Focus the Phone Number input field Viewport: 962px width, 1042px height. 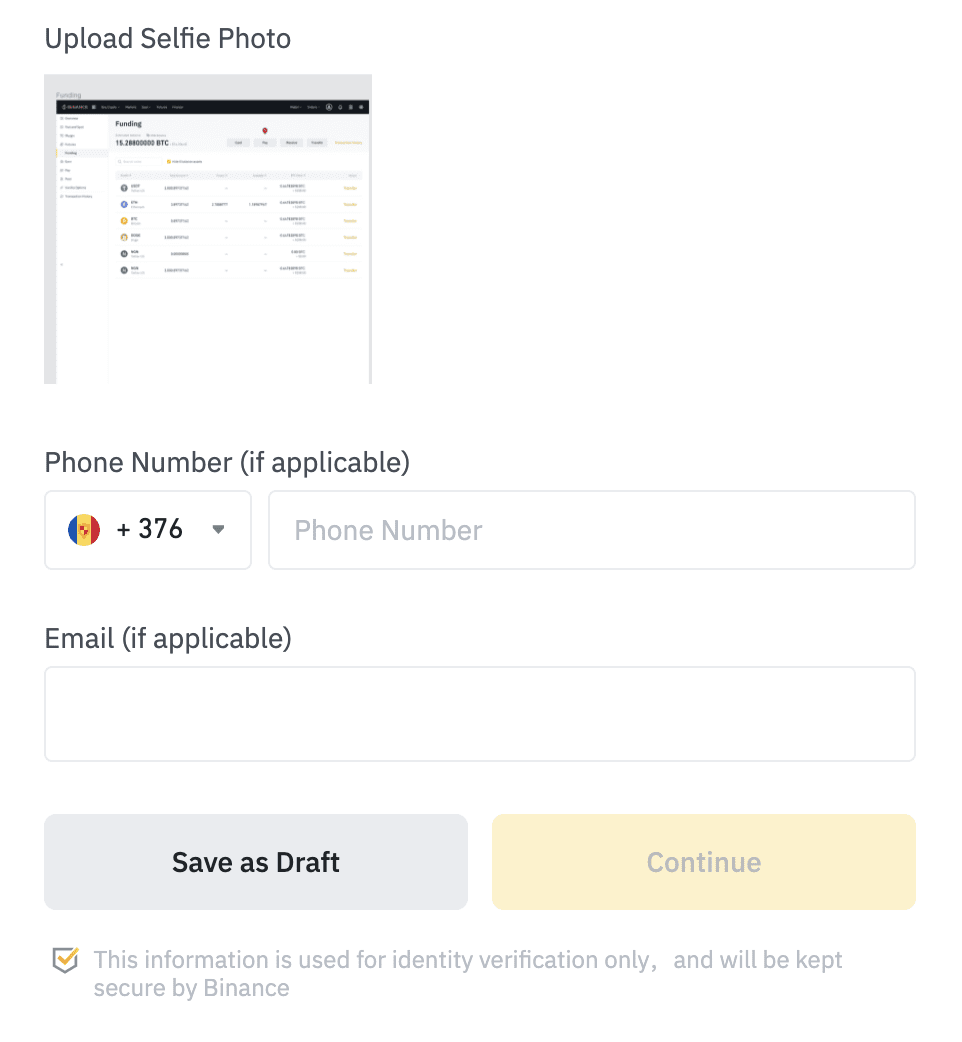tap(591, 530)
